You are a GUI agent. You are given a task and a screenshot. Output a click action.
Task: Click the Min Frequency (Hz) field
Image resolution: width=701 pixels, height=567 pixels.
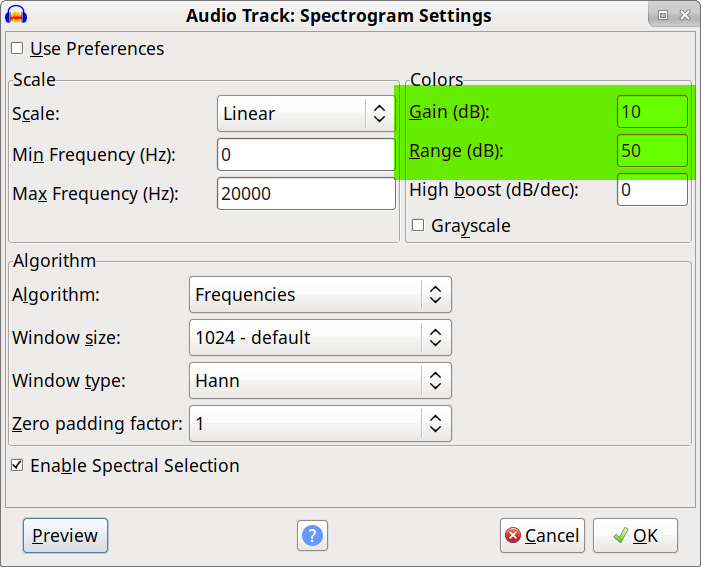[306, 154]
